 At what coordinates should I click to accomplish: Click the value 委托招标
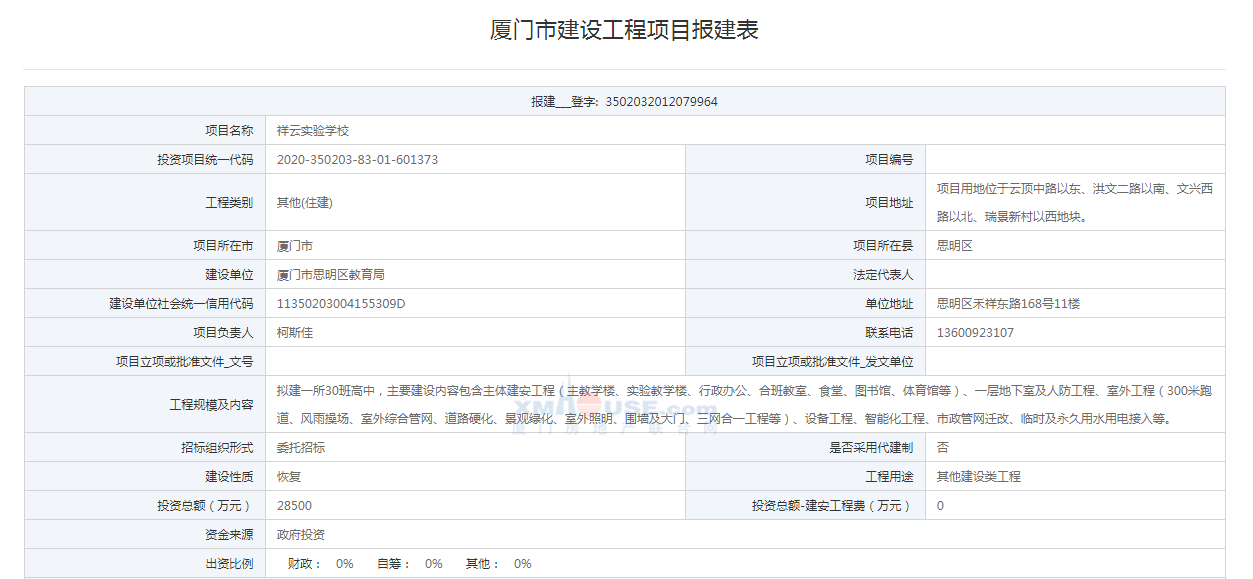301,448
